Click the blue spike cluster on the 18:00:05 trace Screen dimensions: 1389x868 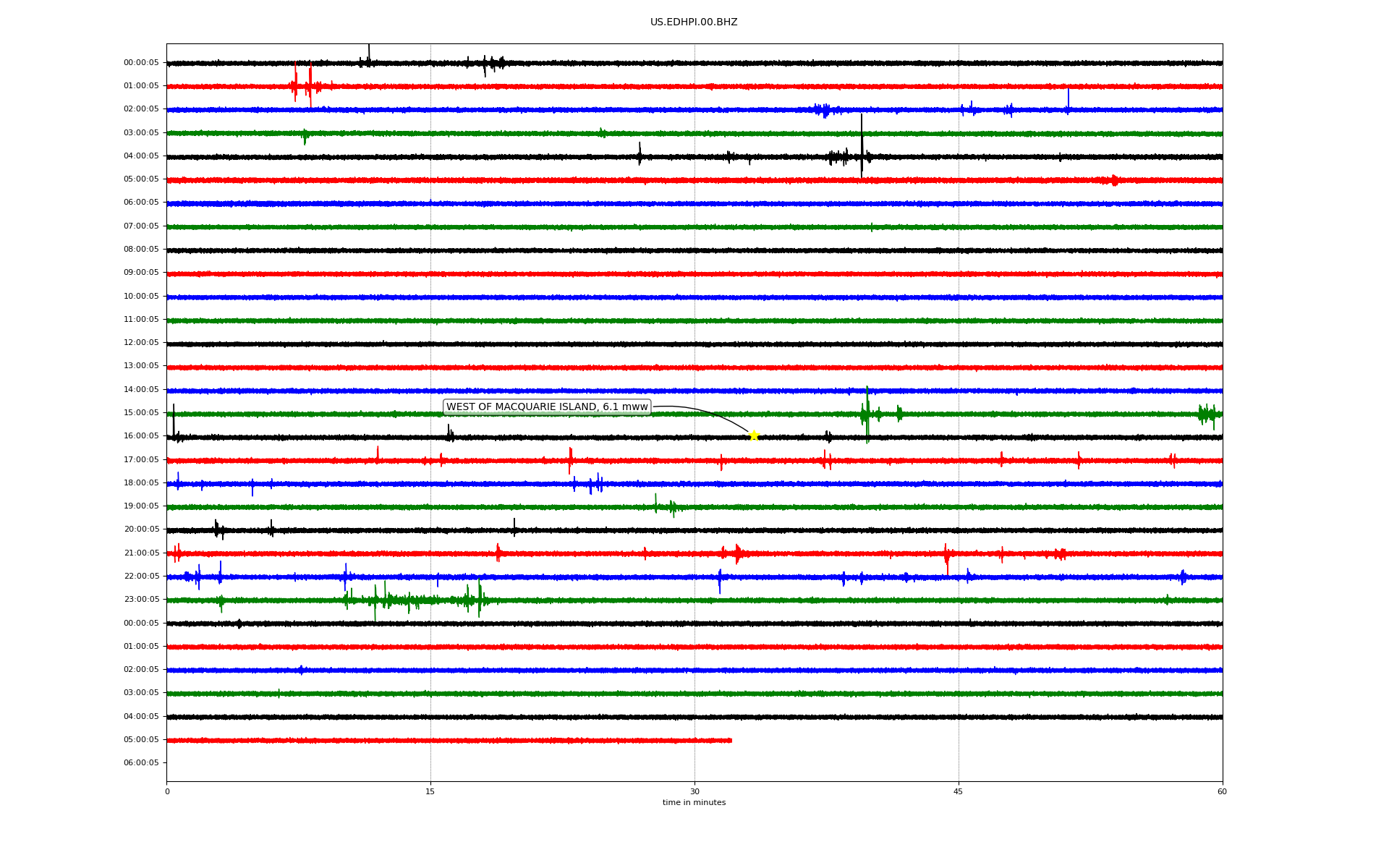pyautogui.click(x=589, y=484)
